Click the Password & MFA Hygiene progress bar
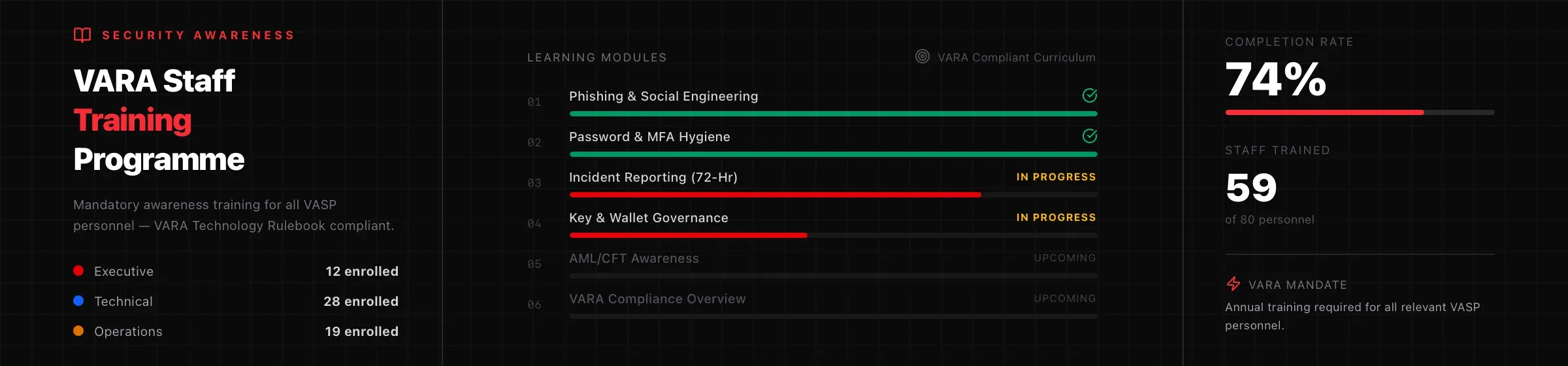 tap(833, 154)
